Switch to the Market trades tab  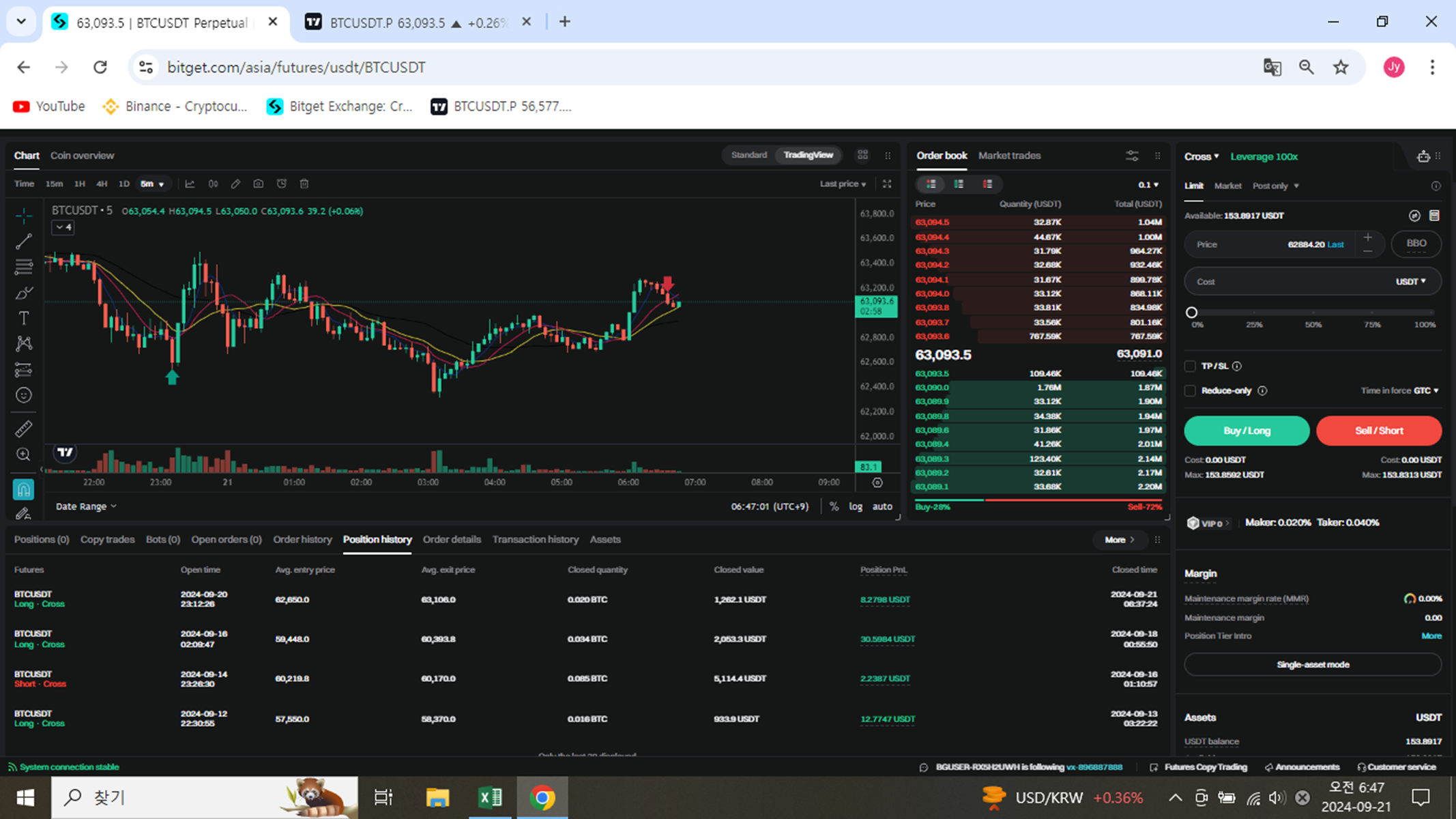pos(1009,156)
